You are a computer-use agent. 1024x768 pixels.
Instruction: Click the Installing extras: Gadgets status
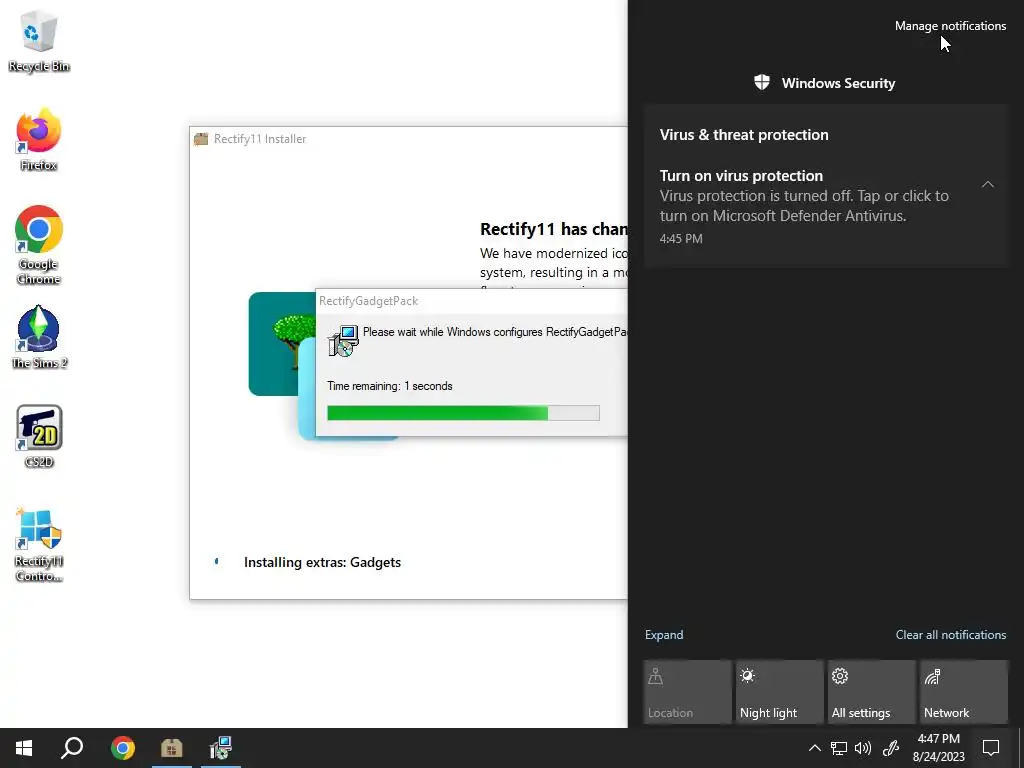click(x=322, y=562)
